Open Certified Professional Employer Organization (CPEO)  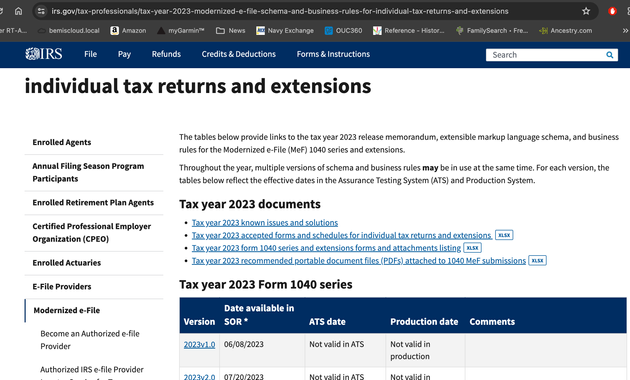click(92, 233)
